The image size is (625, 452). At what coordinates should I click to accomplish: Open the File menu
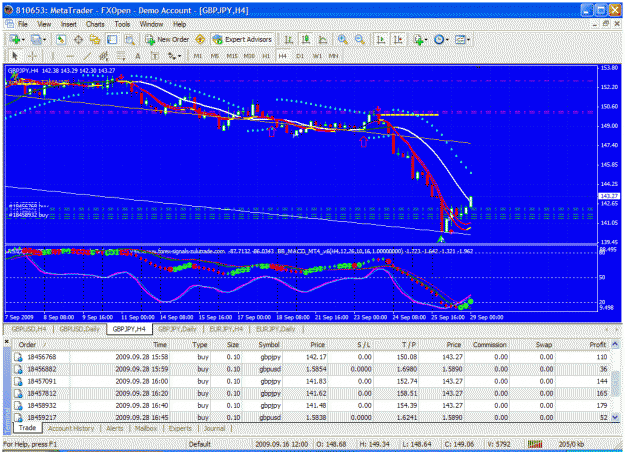(23, 24)
